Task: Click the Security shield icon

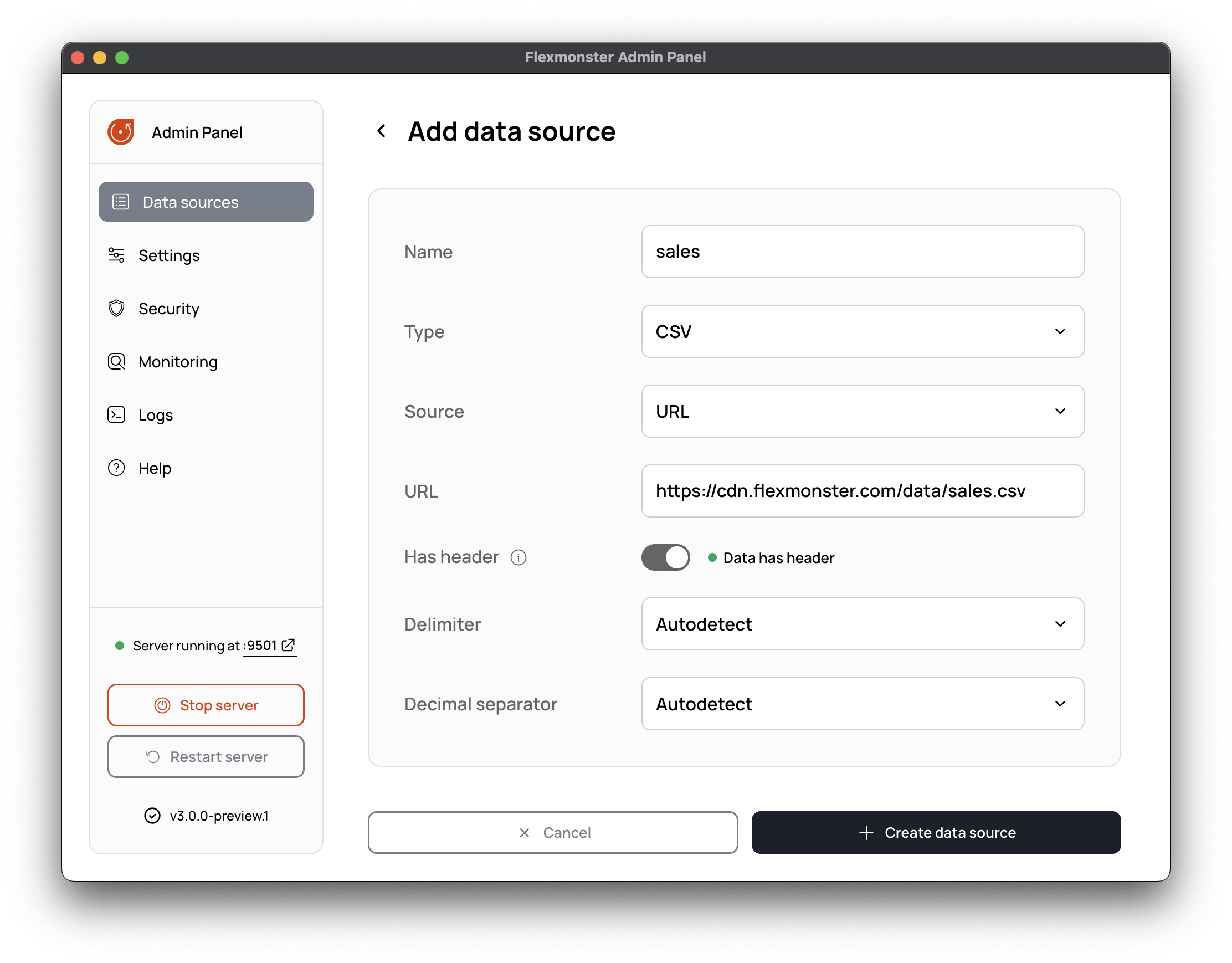Action: [116, 309]
